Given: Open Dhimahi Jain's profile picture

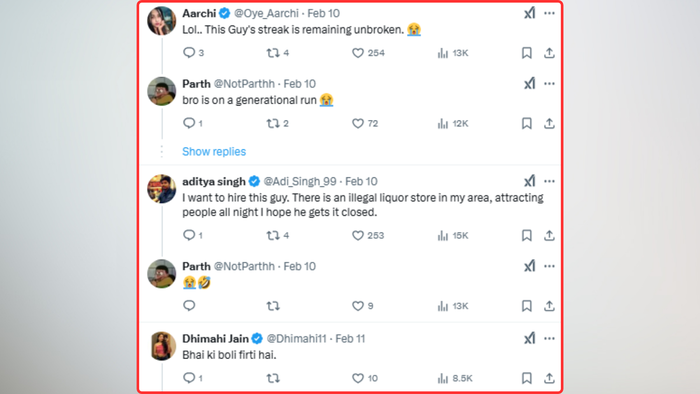Looking at the screenshot, I should [x=162, y=346].
